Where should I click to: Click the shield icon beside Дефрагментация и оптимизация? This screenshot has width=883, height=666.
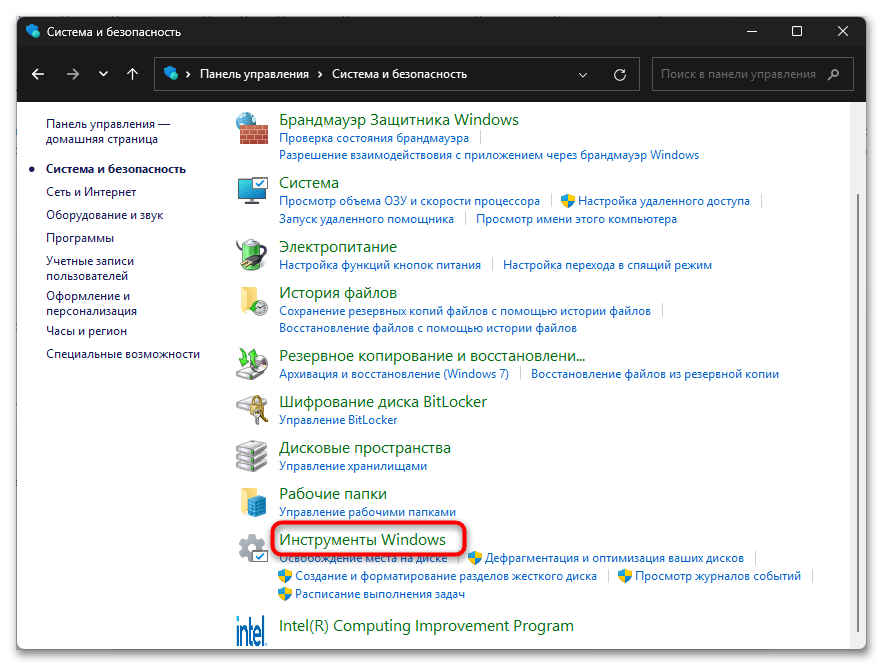coord(475,558)
